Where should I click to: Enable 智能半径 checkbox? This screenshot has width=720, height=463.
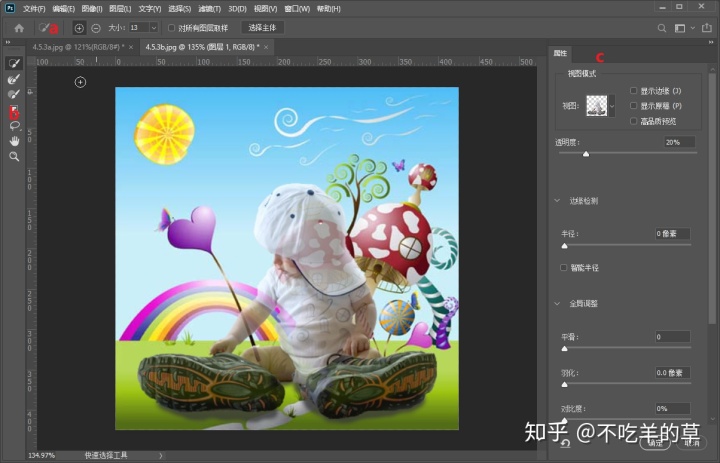point(563,267)
